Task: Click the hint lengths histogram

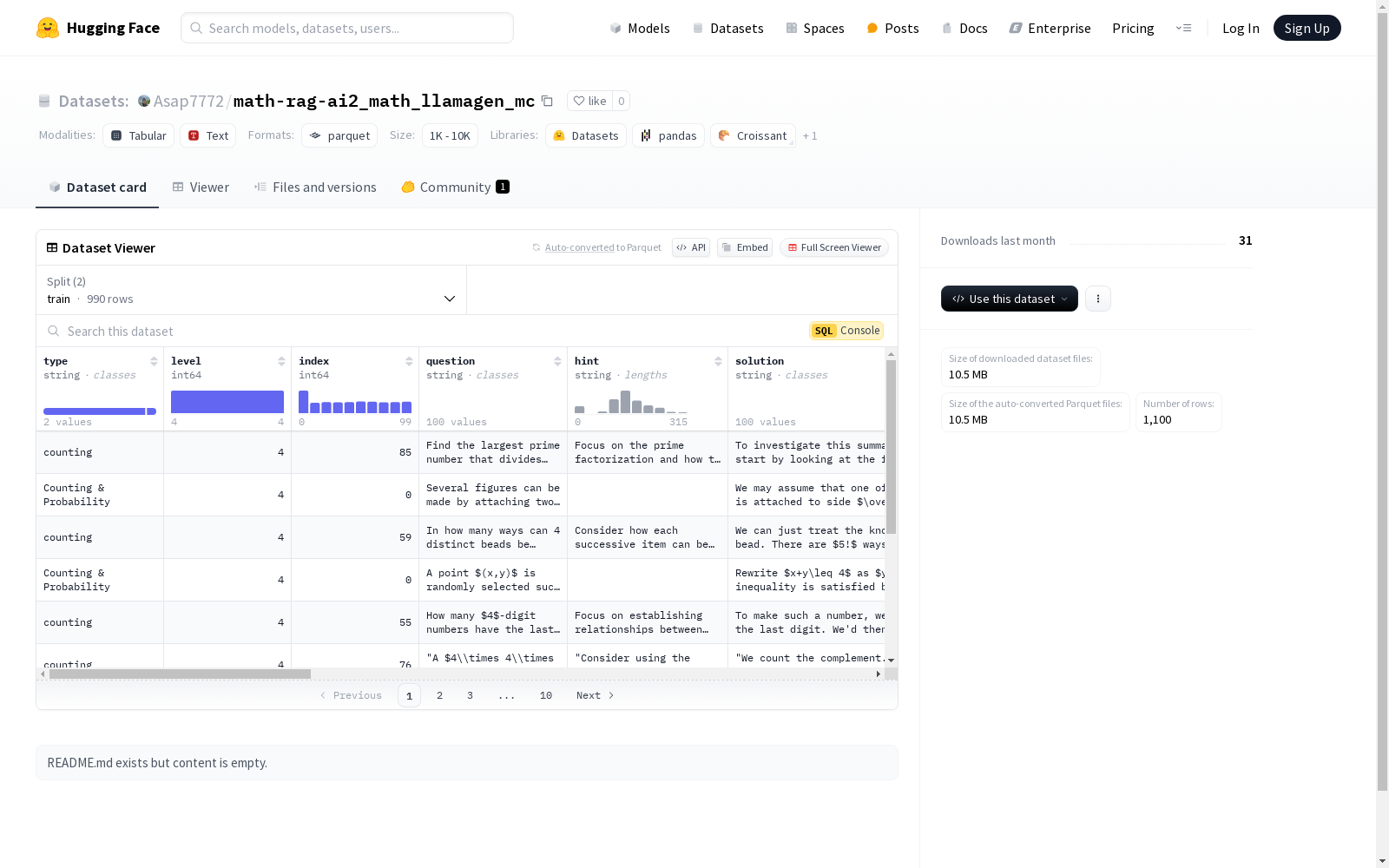Action: pyautogui.click(x=631, y=402)
